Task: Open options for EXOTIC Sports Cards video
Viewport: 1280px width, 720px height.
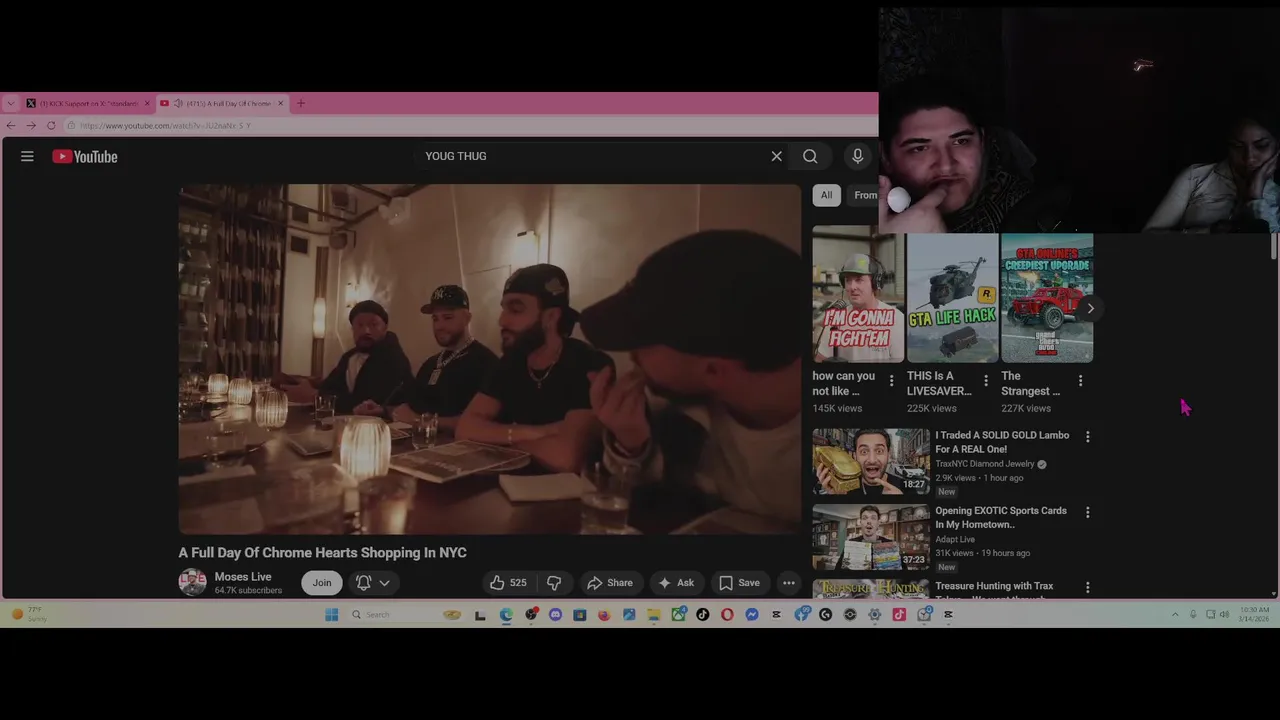Action: pos(1087,512)
